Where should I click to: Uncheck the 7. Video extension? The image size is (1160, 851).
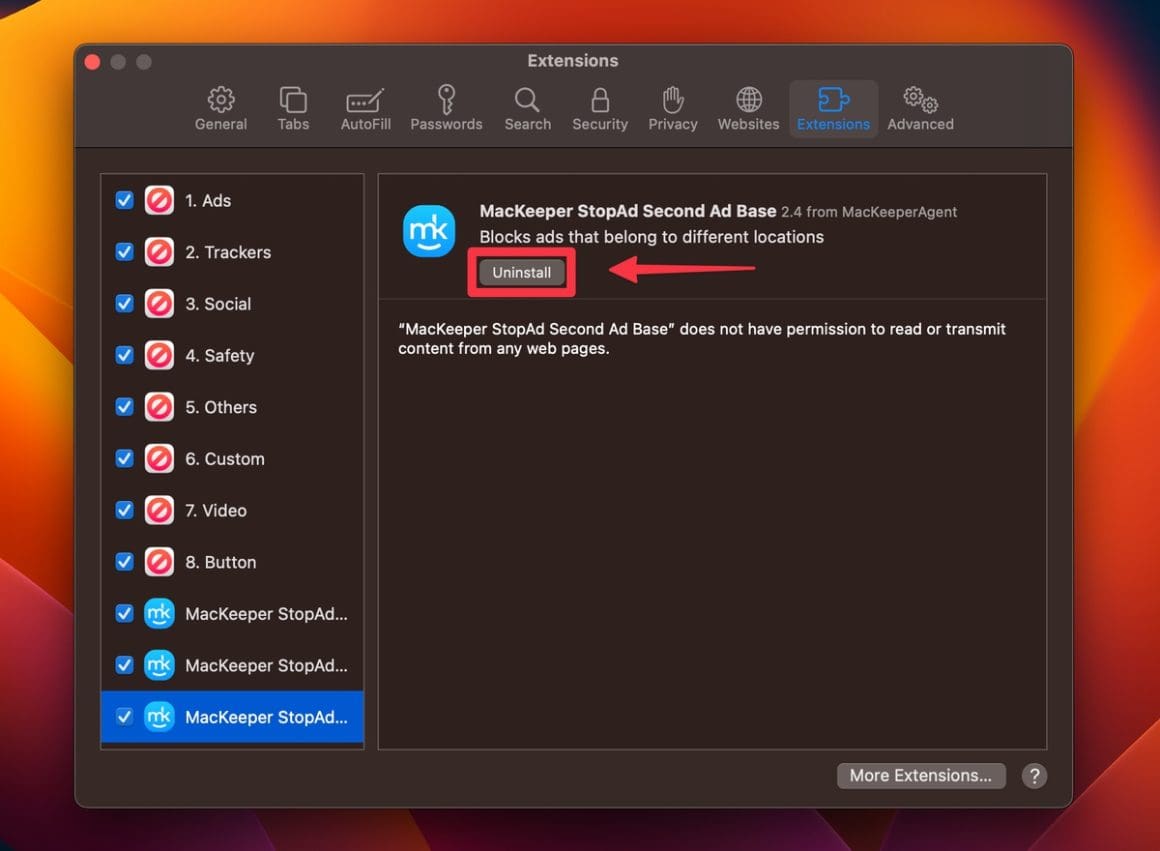pos(124,510)
